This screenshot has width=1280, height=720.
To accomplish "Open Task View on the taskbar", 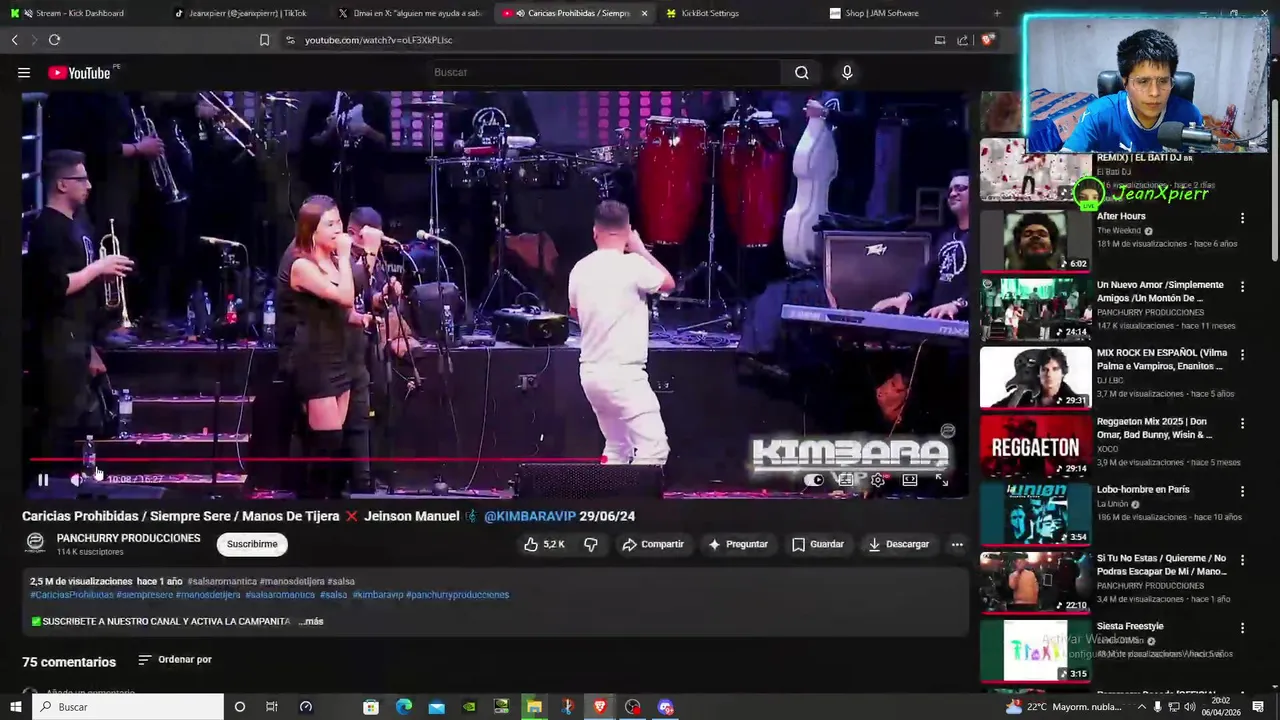I will click(271, 707).
